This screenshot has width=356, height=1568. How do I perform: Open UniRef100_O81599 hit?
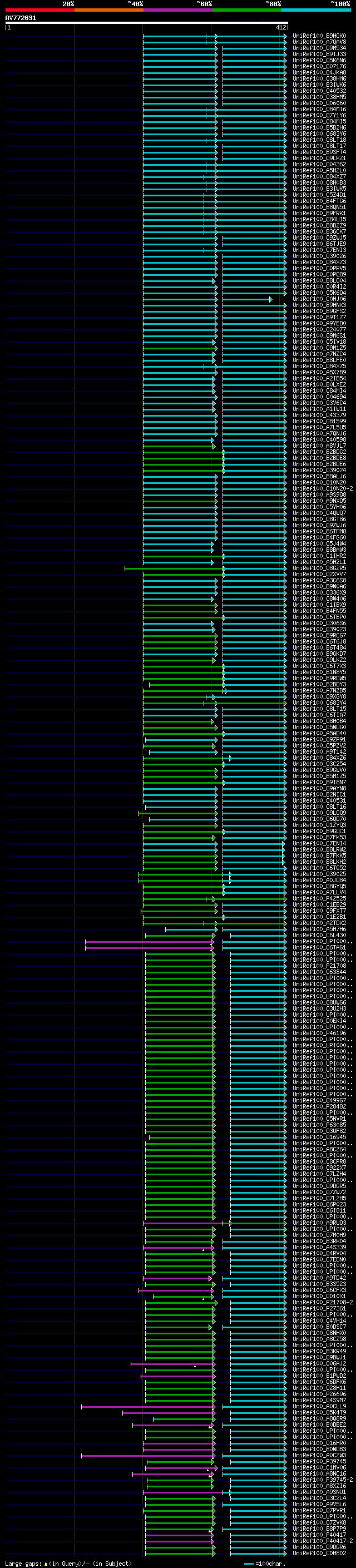click(319, 421)
